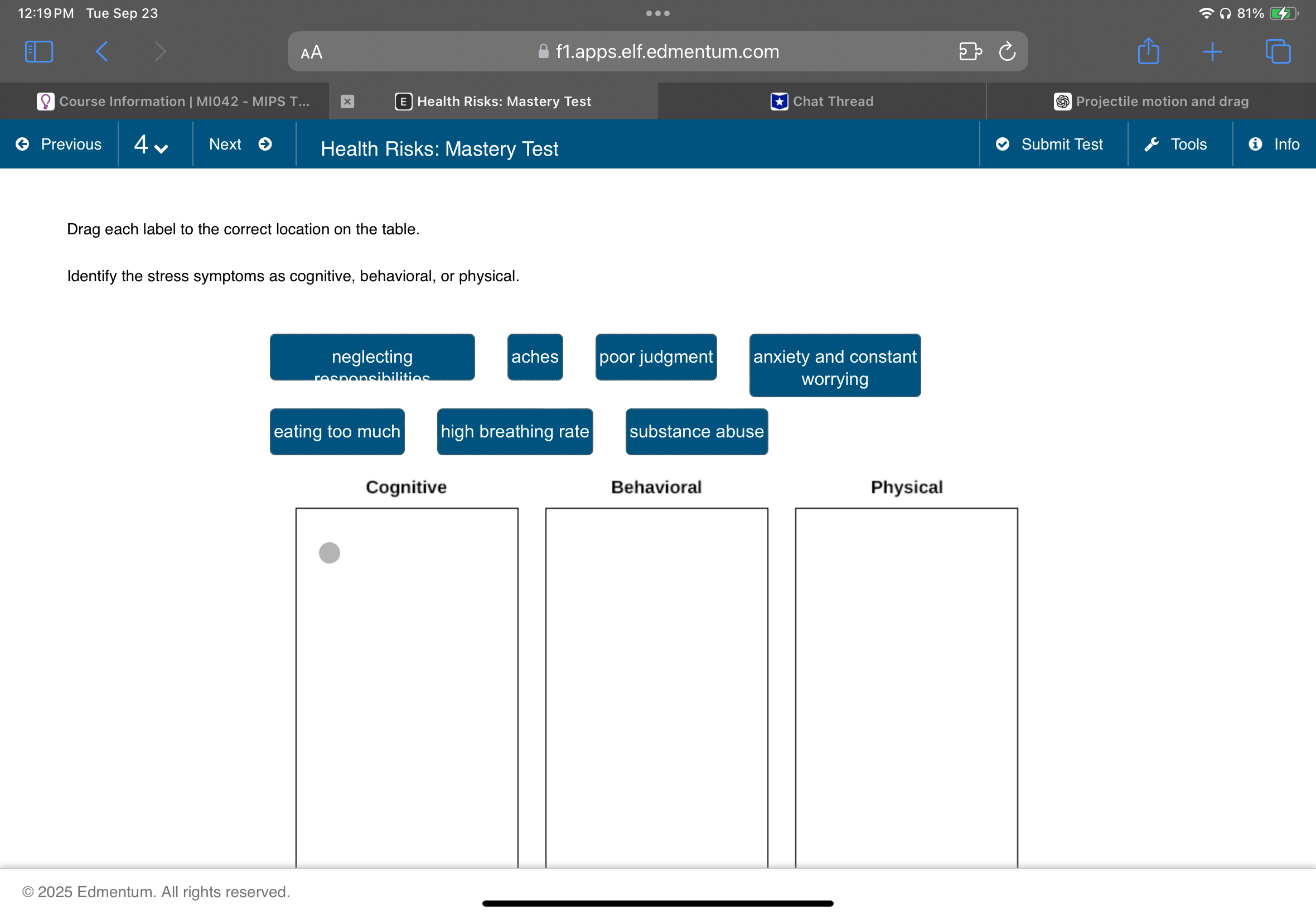Viewport: 1316px width, 915px height.
Task: Go to the Next question
Action: click(240, 145)
